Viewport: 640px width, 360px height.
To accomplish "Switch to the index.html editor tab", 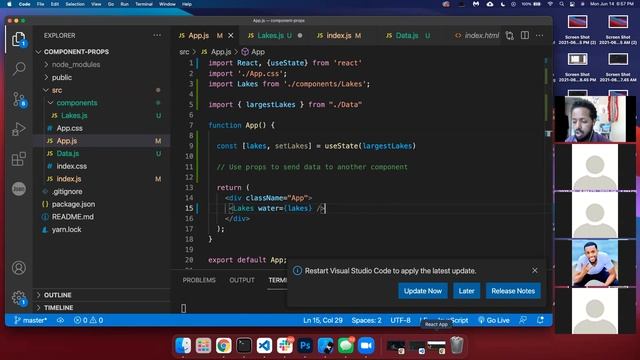I will (477, 36).
